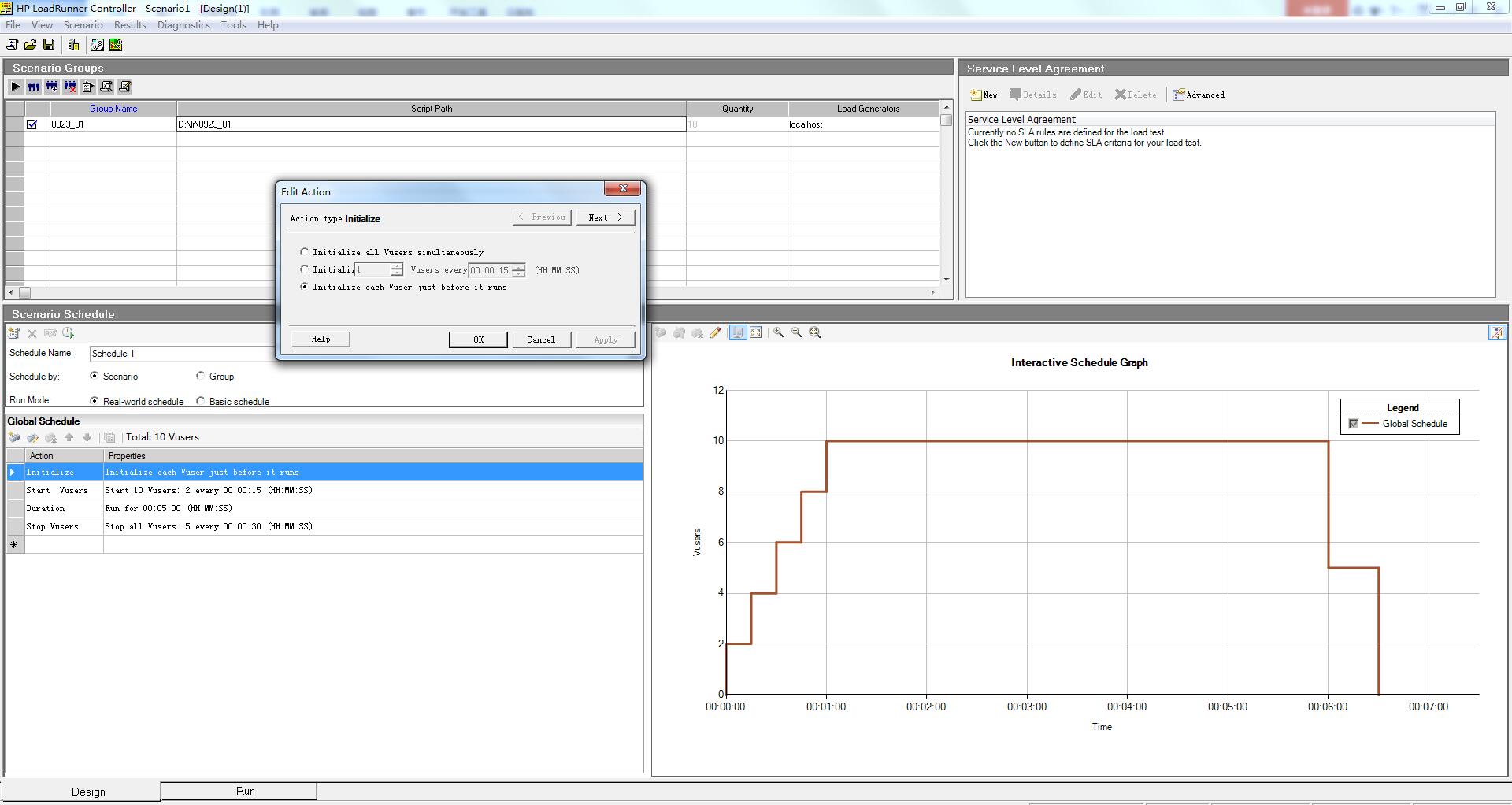Viewport: 1512px width, 805px height.
Task: Open the File menu
Action: pyautogui.click(x=13, y=25)
